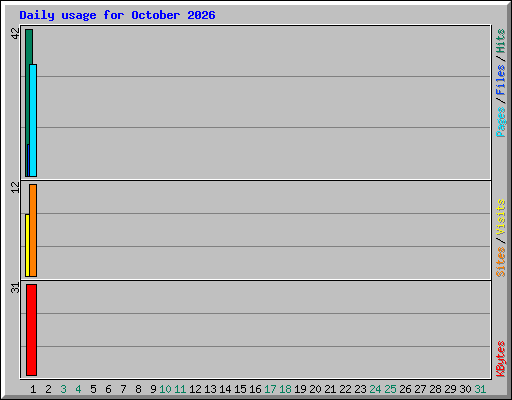Click day 21 on the x-axis

coord(330,389)
